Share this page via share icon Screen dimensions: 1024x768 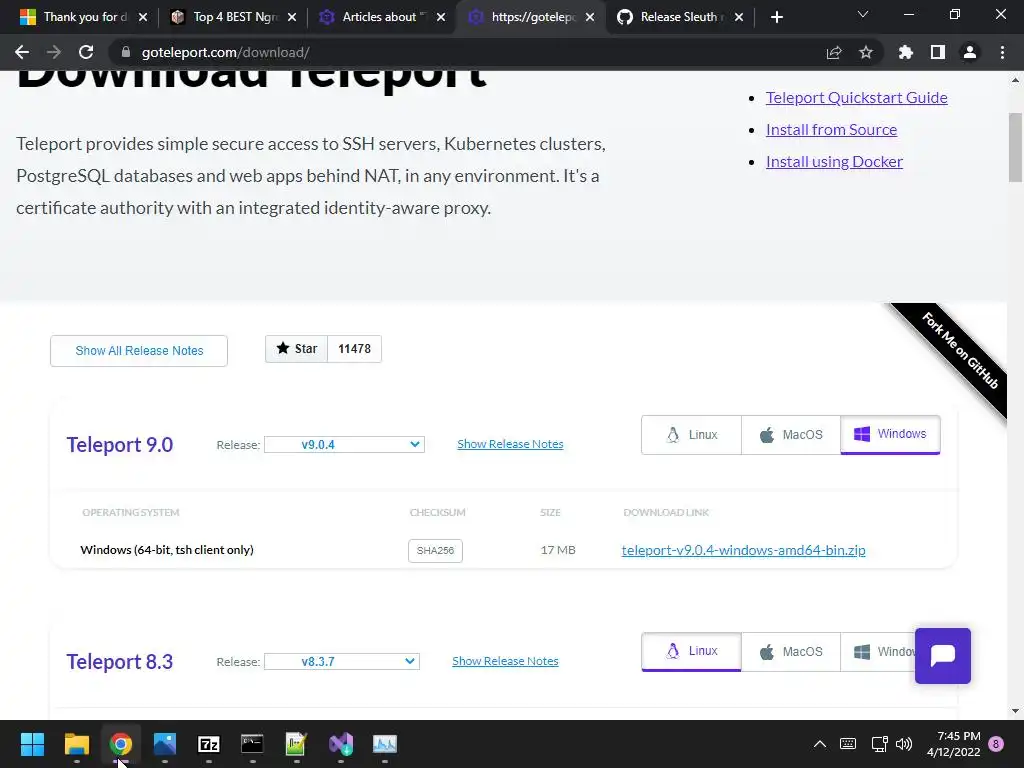click(x=833, y=52)
